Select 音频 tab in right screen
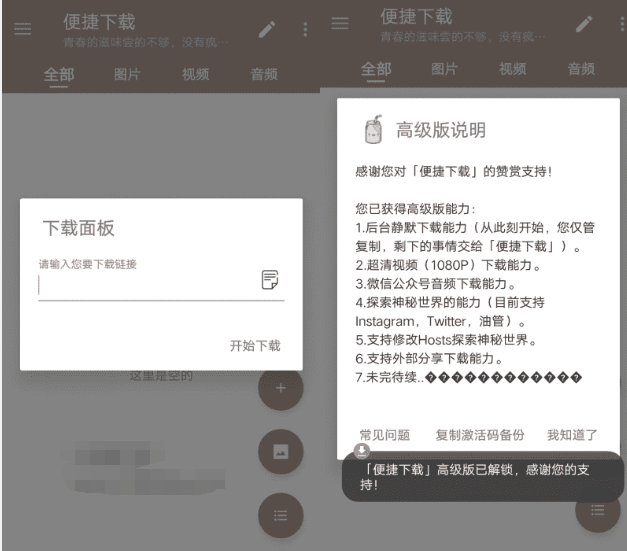Image resolution: width=627 pixels, height=551 pixels. click(x=581, y=69)
